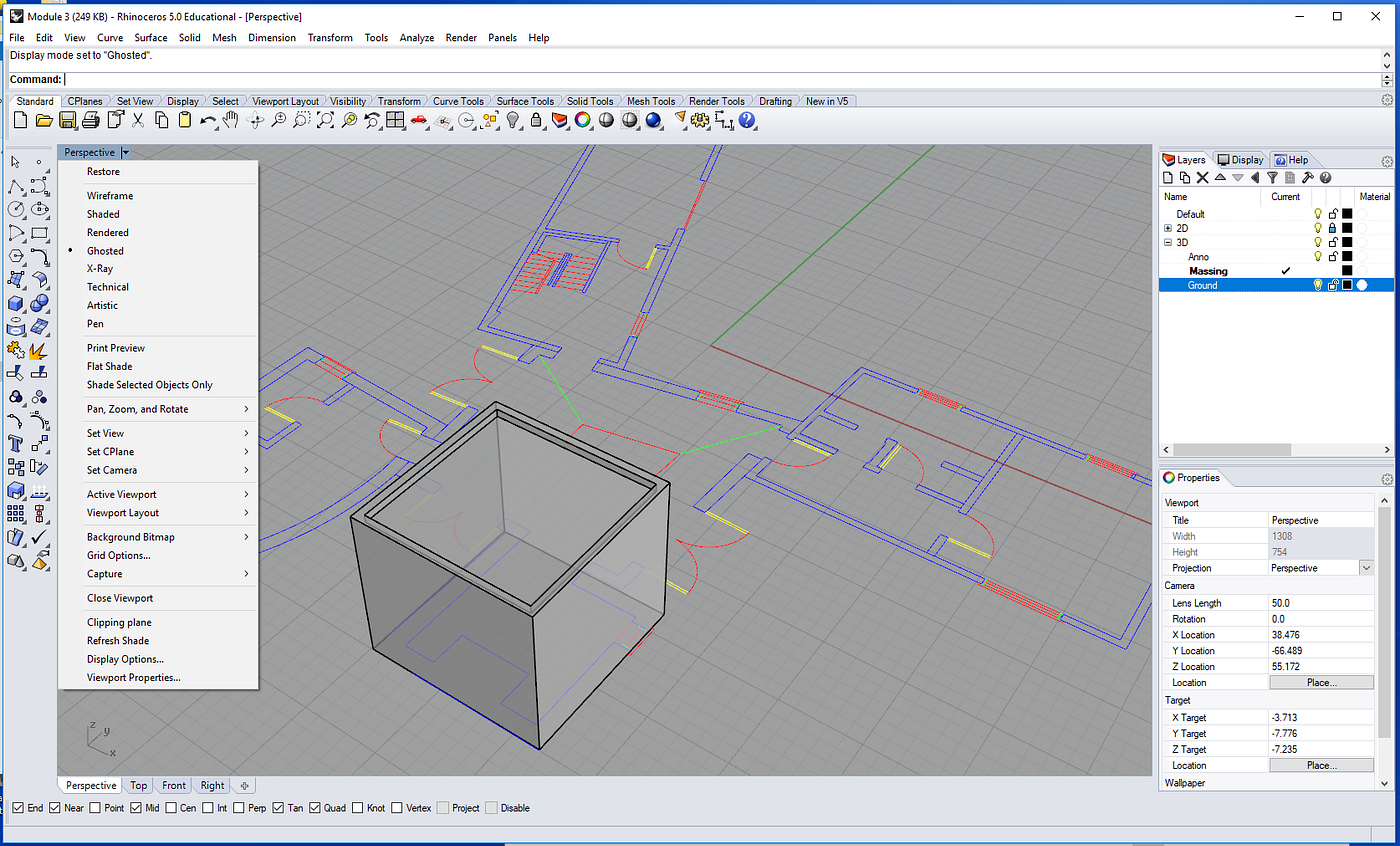
Task: Click the Zoom Extents toolbar icon
Action: point(325,120)
